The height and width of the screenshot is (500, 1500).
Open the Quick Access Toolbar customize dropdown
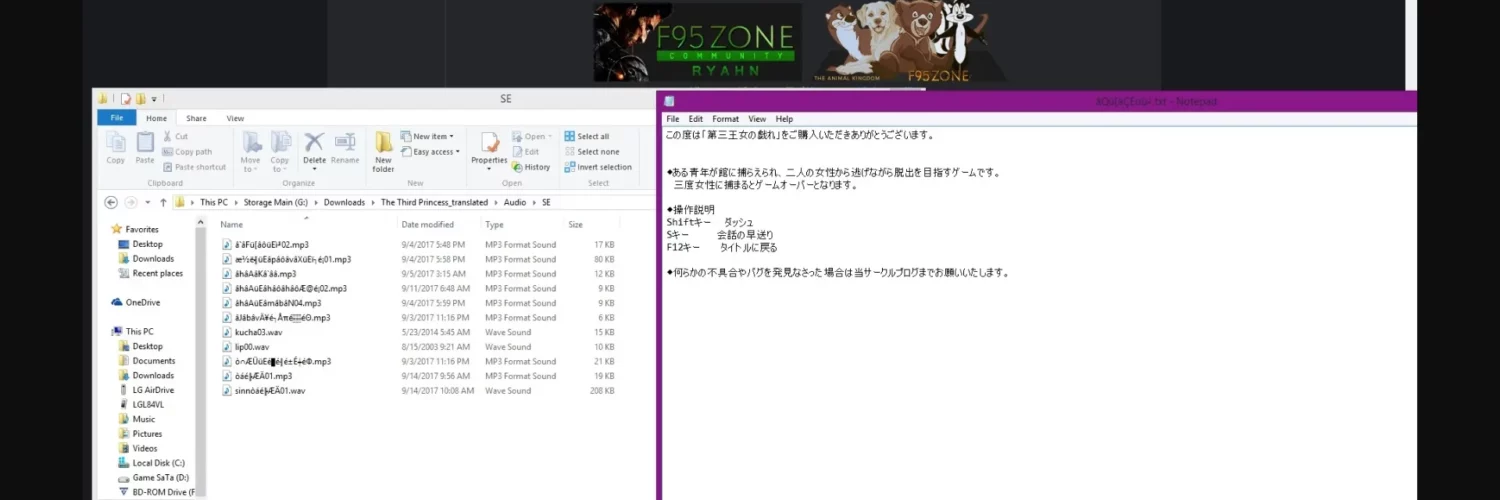tap(153, 99)
